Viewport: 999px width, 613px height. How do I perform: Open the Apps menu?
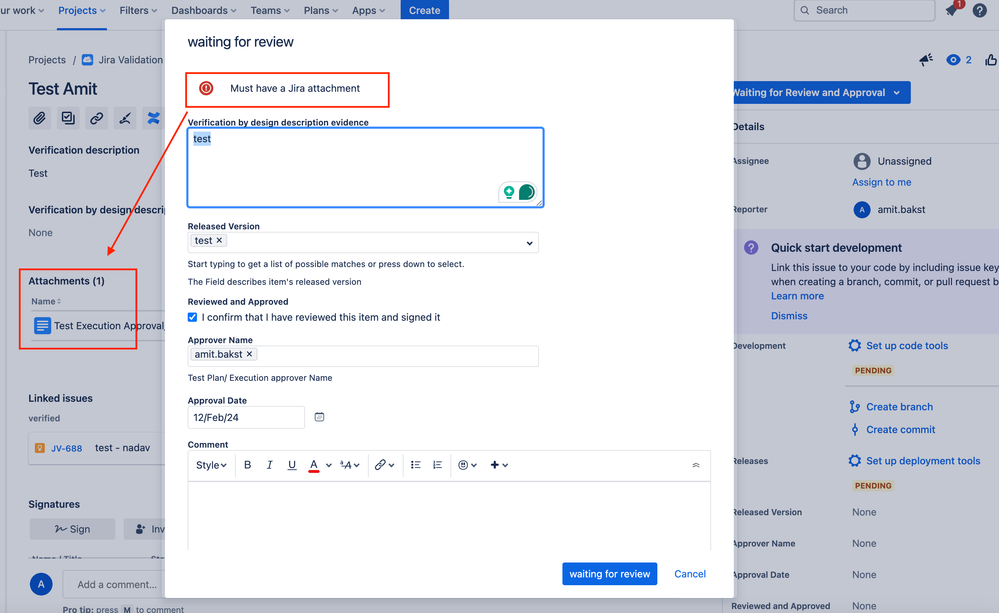pyautogui.click(x=368, y=10)
